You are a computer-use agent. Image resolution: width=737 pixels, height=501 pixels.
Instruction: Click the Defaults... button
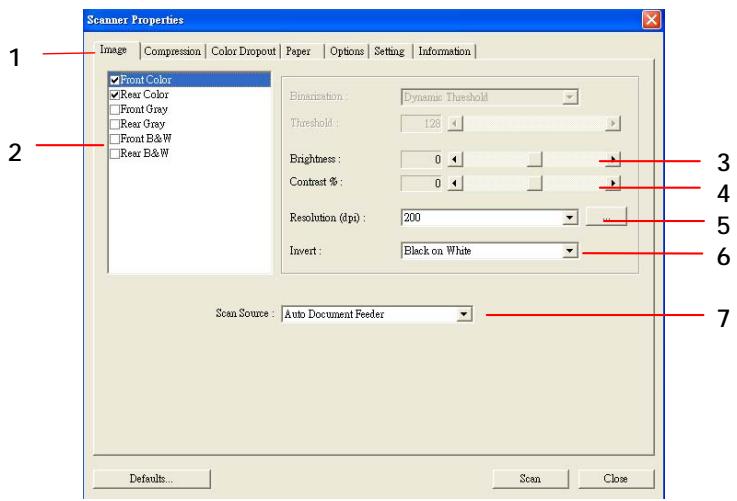pos(152,478)
